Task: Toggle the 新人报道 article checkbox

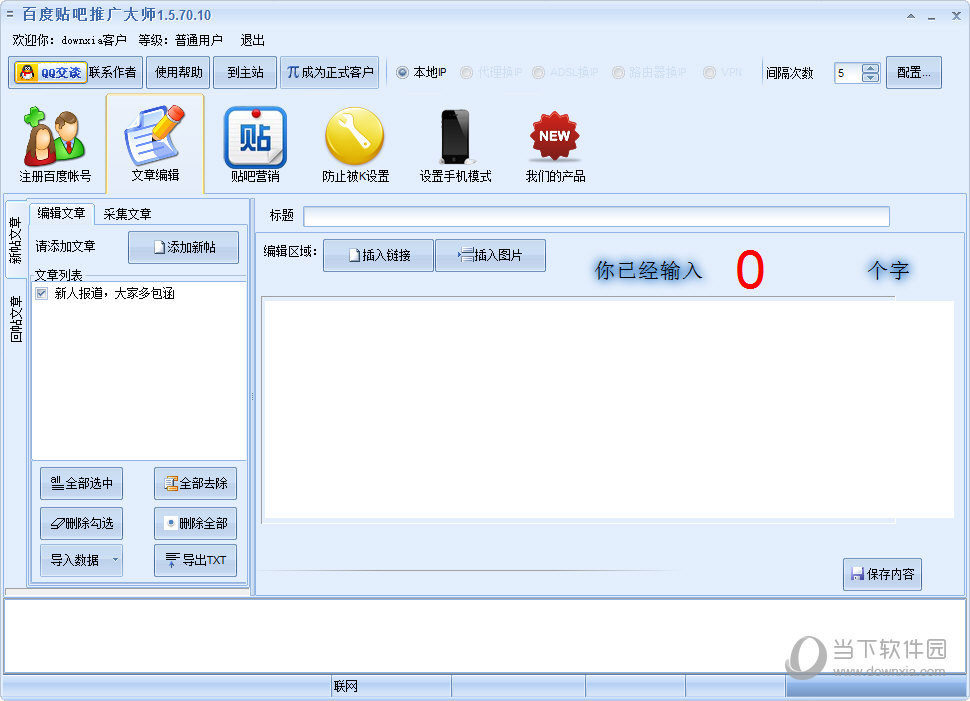Action: click(x=41, y=293)
